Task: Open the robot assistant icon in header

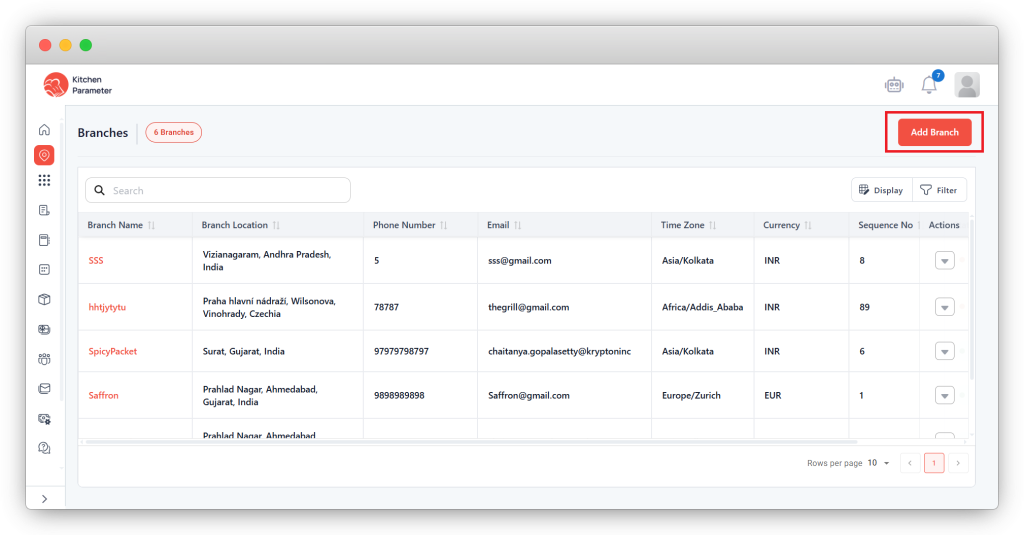Action: 894,85
